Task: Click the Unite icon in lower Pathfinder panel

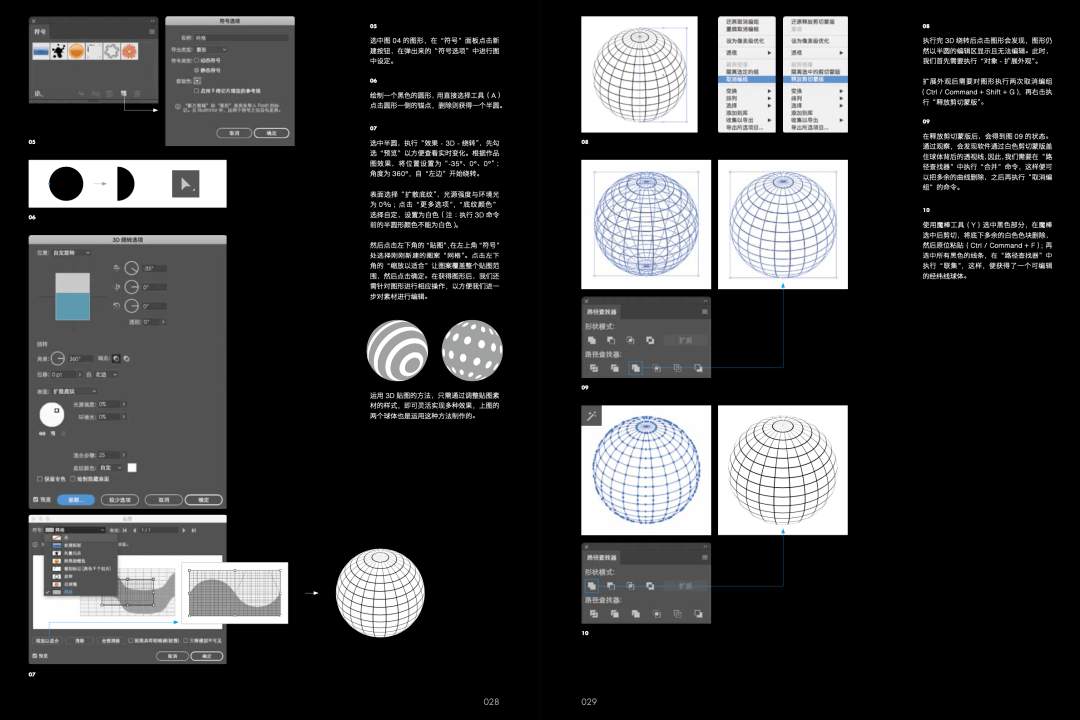Action: [592, 585]
